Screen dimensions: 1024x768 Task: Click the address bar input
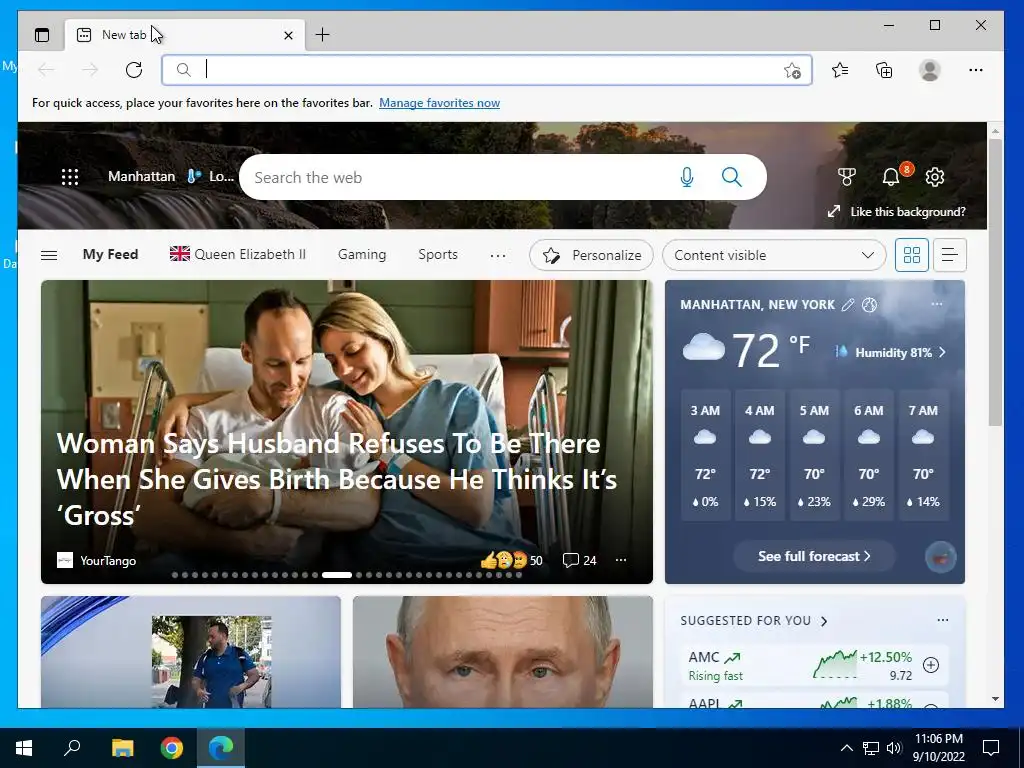487,70
